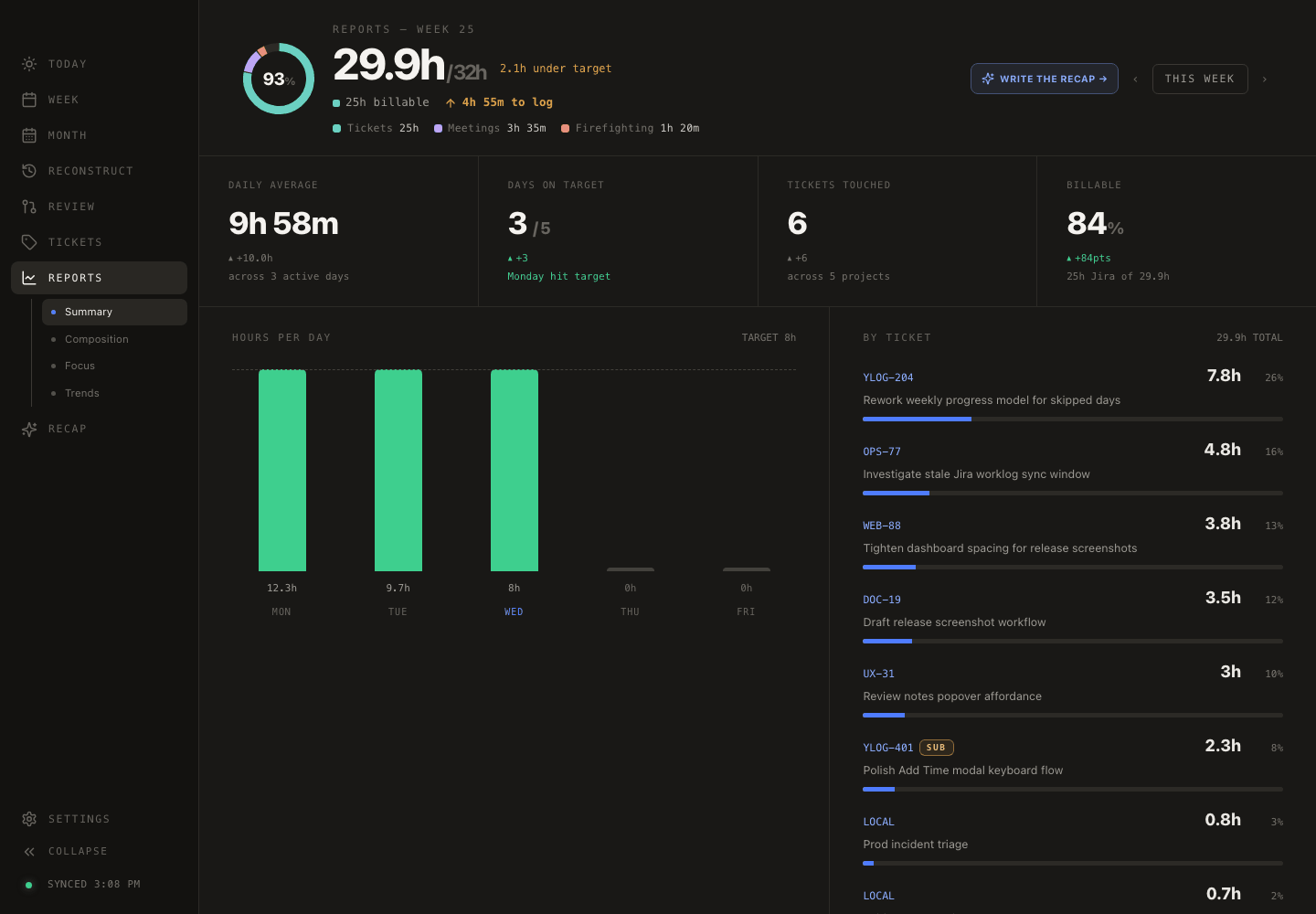Click the Monday 12.3h bar
Screen dimensions: 1316x914
point(281,471)
